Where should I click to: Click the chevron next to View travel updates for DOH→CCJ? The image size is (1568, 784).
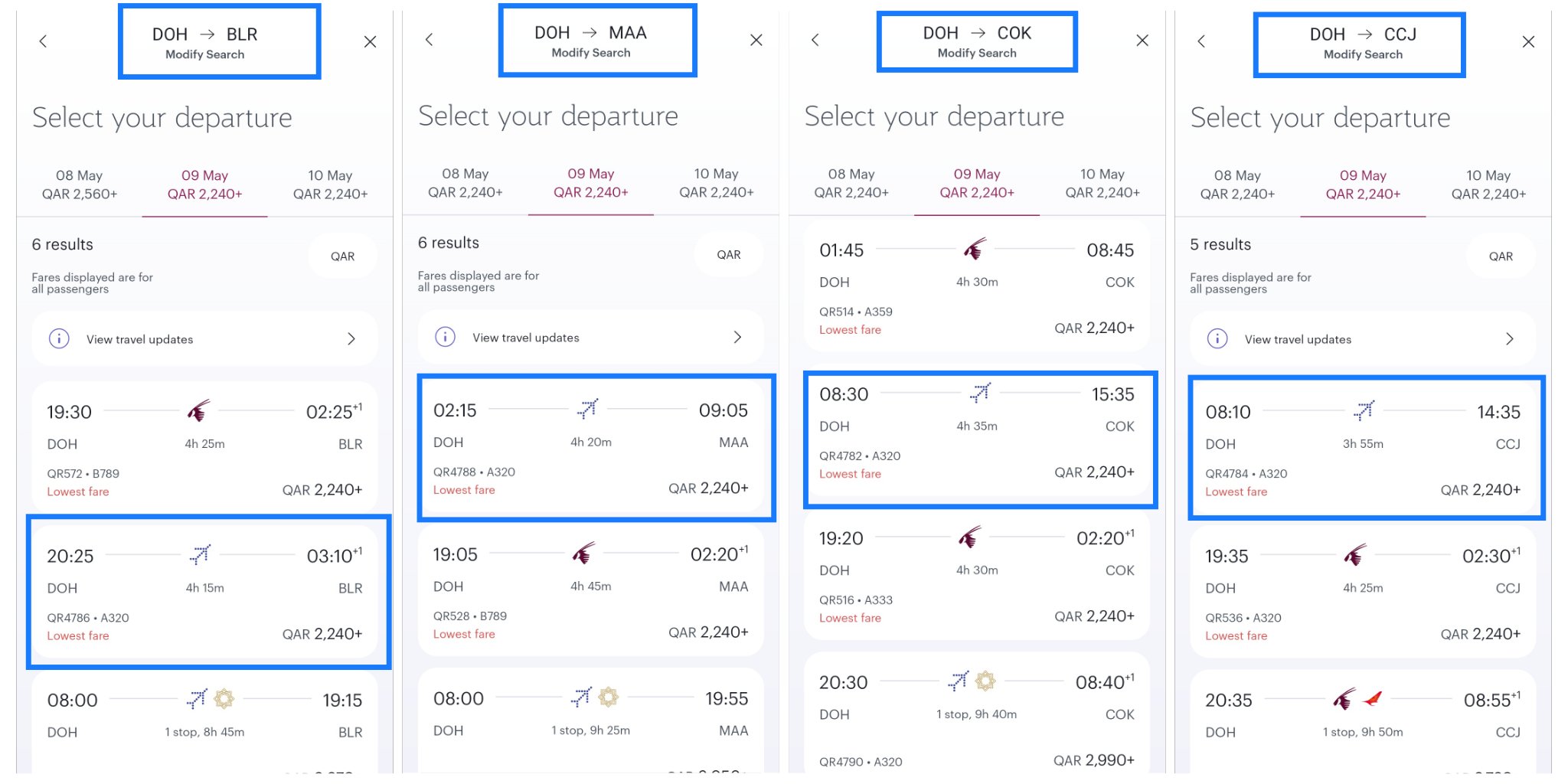pos(1509,338)
